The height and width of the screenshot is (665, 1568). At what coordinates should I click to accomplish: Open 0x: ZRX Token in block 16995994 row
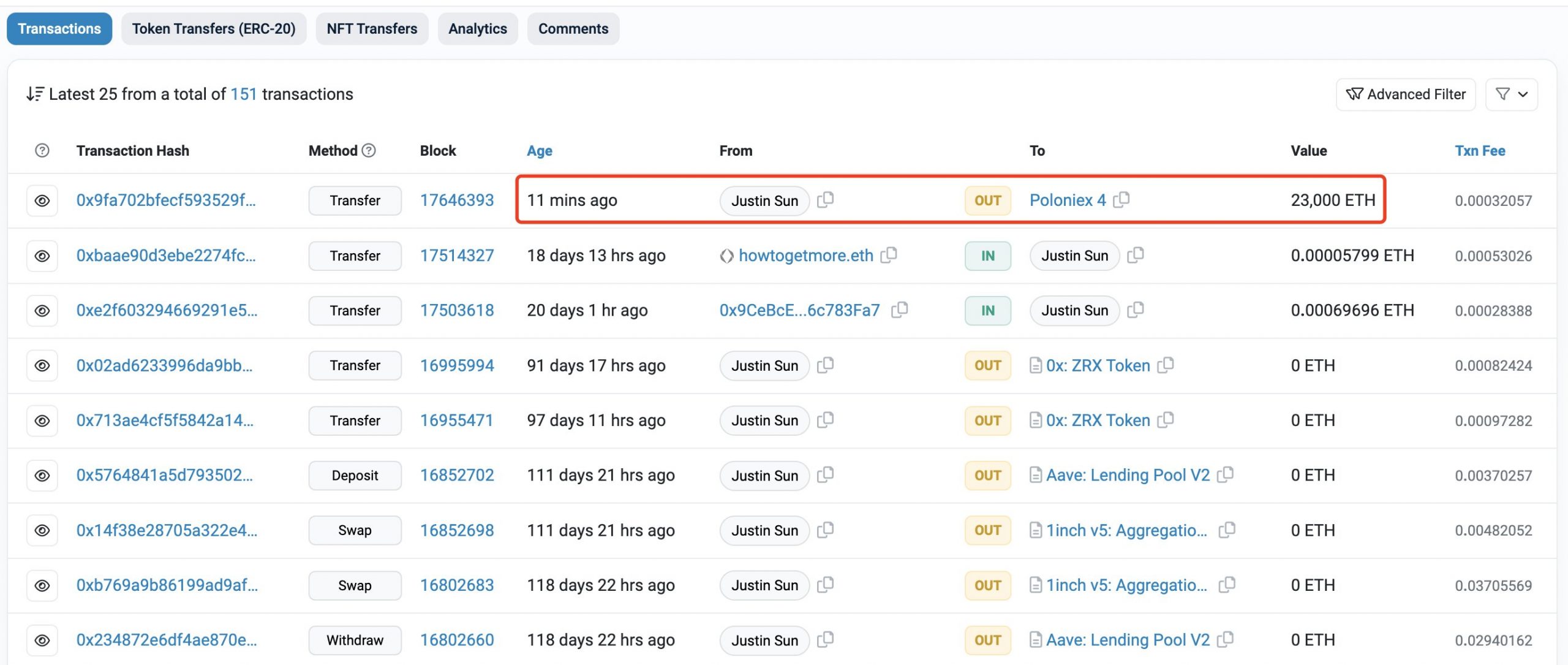point(1098,366)
